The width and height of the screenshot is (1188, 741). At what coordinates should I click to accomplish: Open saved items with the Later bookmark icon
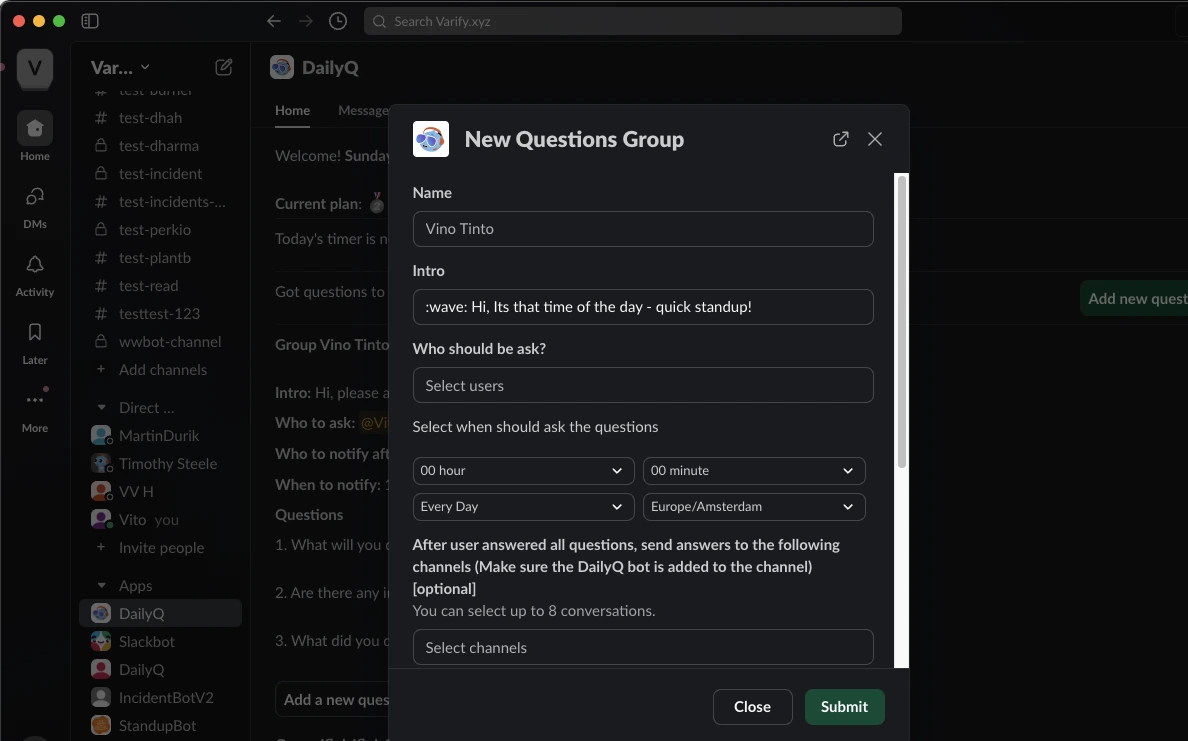pos(34,340)
